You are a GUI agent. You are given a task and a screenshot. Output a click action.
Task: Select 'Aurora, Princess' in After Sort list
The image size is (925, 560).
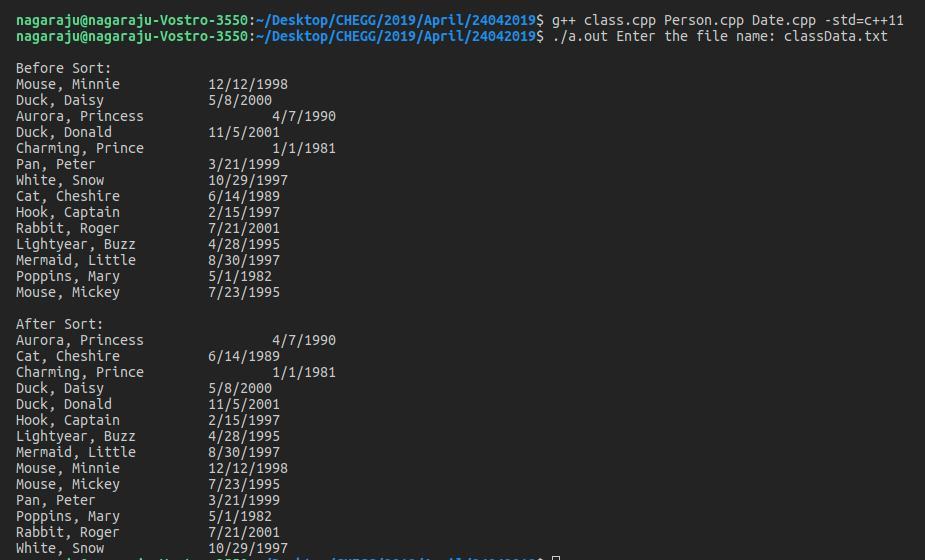[80, 340]
